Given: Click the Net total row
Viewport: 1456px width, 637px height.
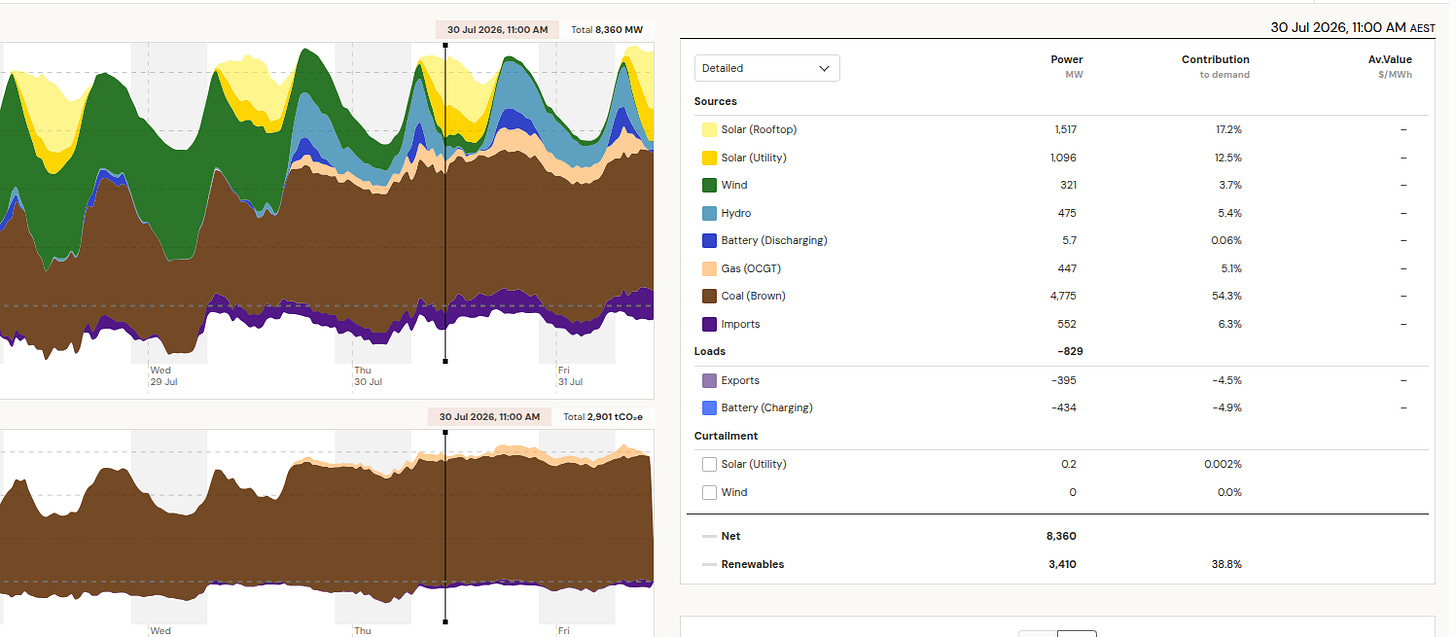Looking at the screenshot, I should point(1054,536).
